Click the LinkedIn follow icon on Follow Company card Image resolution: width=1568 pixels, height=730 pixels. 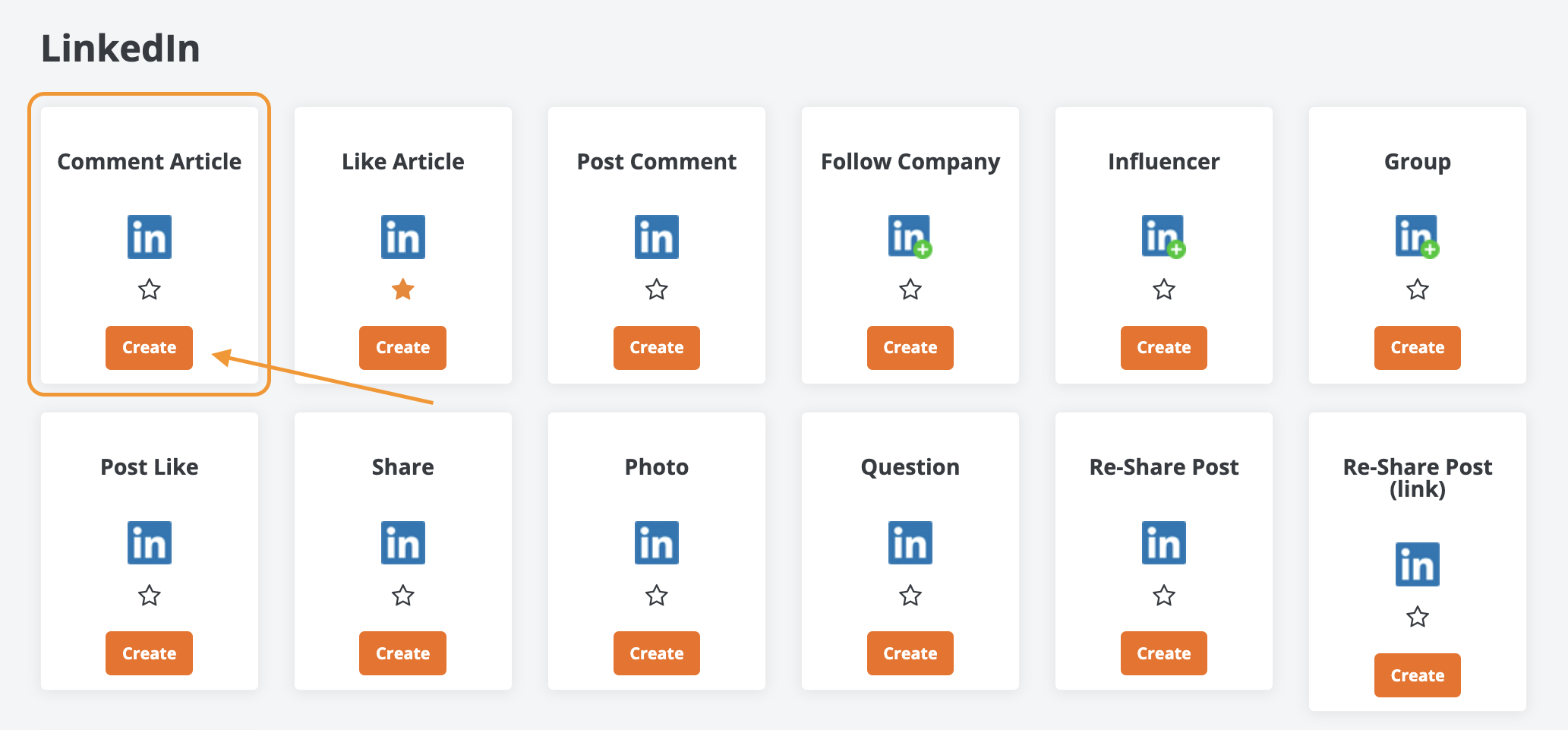point(910,237)
